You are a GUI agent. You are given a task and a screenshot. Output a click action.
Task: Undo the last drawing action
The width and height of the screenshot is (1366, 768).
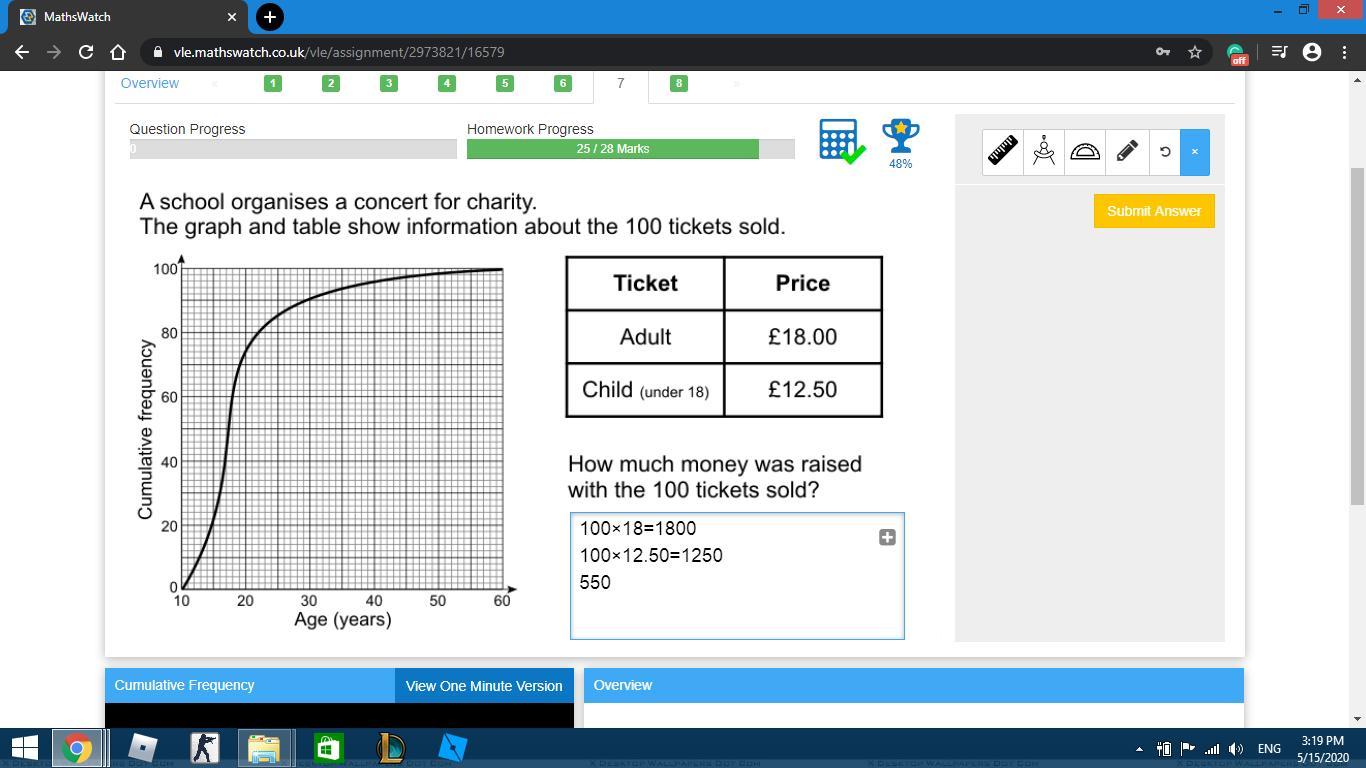(x=1164, y=152)
